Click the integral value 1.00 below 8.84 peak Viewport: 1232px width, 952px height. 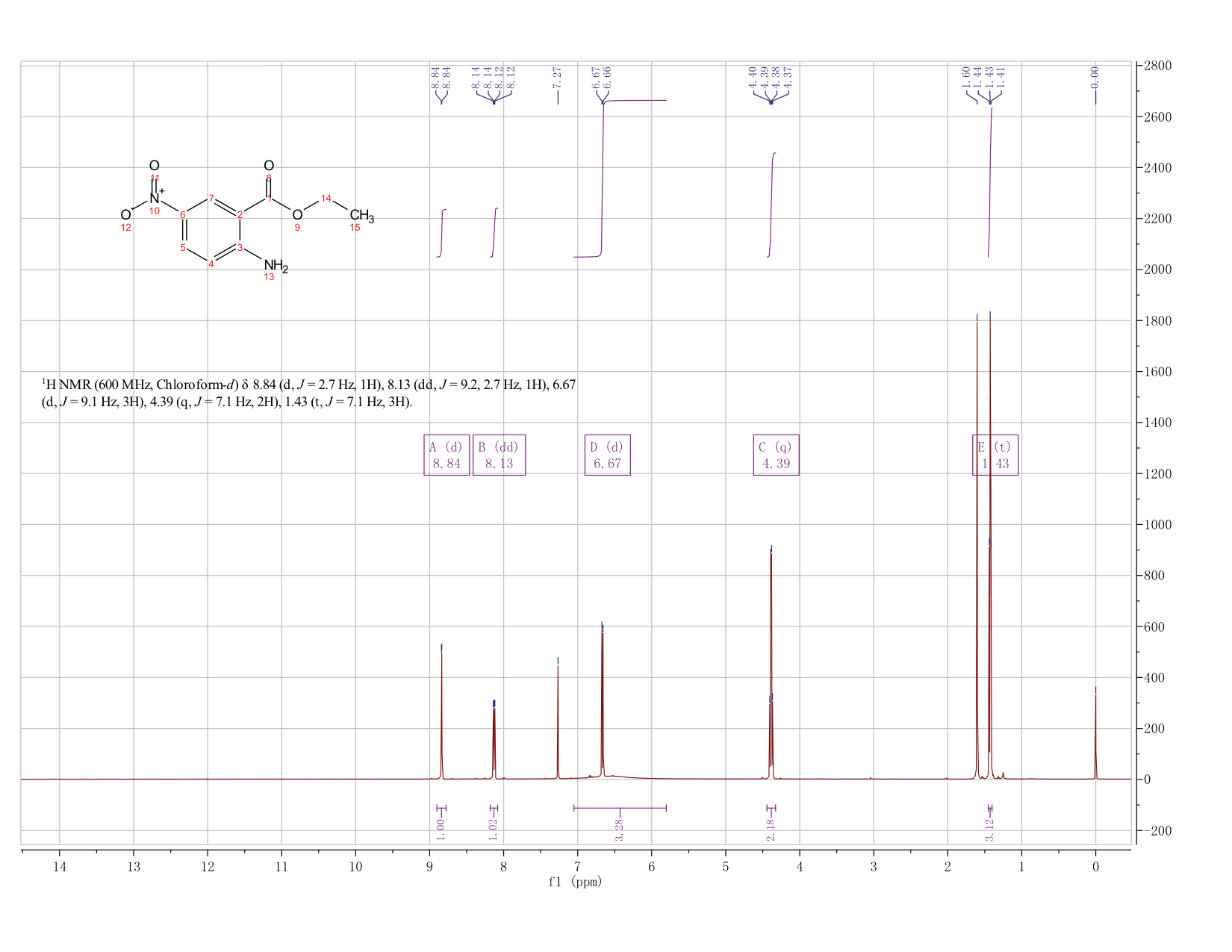[441, 829]
